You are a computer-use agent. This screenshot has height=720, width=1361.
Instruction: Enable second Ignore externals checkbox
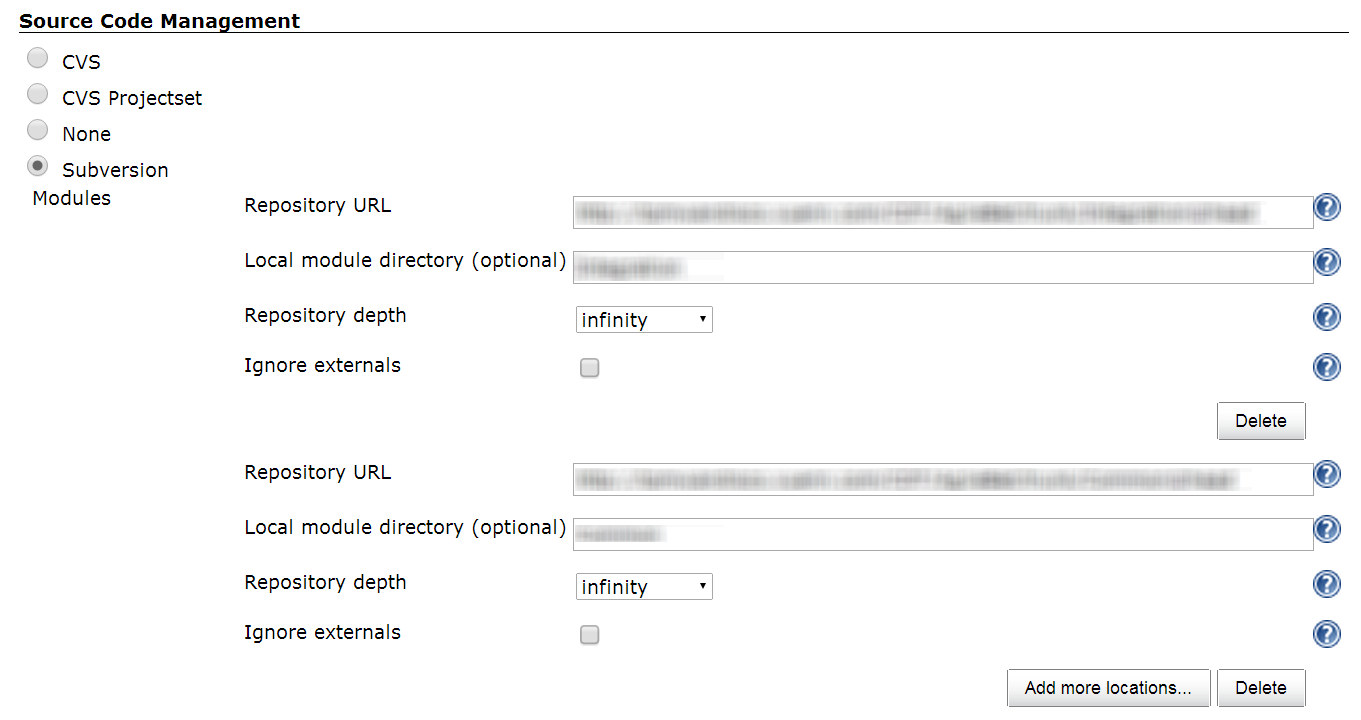click(x=590, y=635)
